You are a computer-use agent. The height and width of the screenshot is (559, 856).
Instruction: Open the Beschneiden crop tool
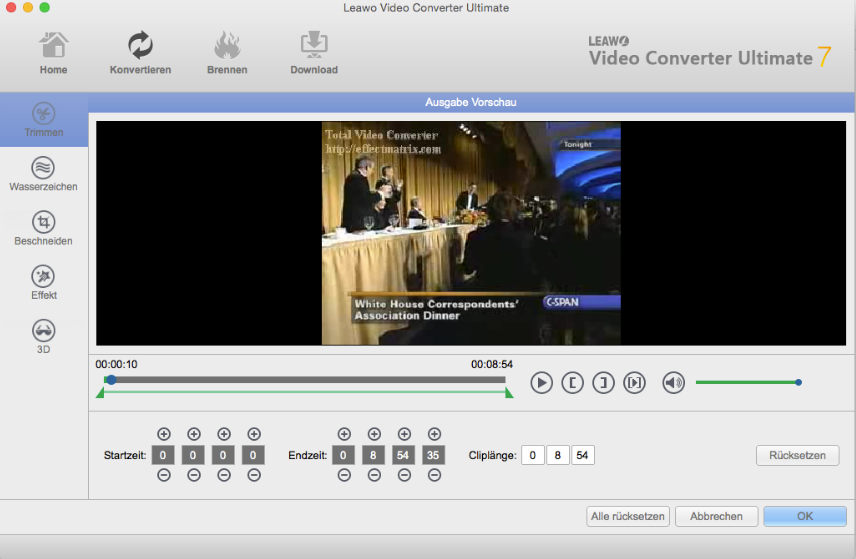coord(44,228)
